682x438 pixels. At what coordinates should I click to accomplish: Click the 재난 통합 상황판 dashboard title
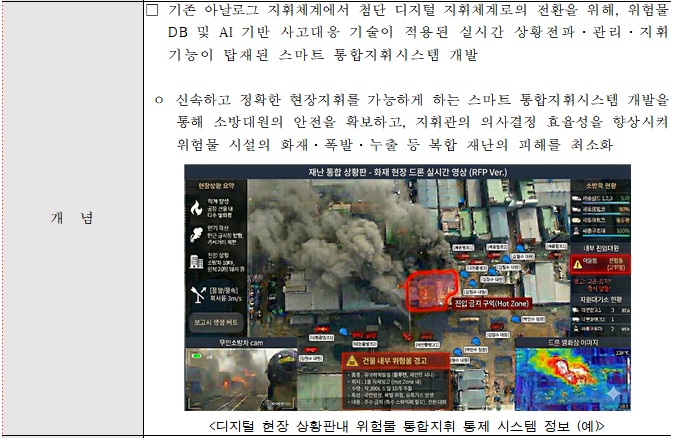[408, 172]
